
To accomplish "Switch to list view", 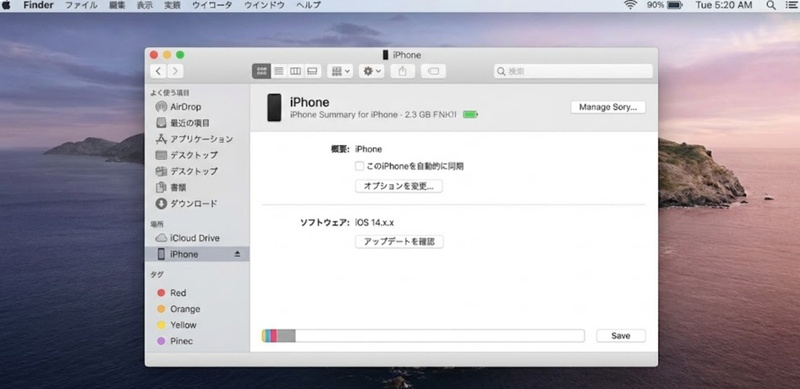I will 279,71.
